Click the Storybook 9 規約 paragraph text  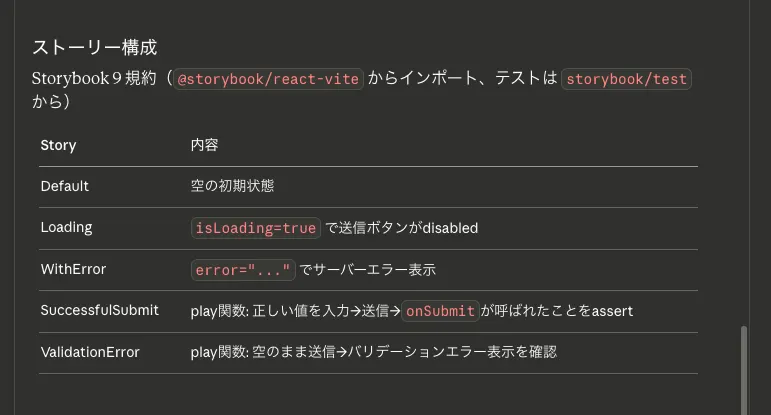(x=94, y=79)
